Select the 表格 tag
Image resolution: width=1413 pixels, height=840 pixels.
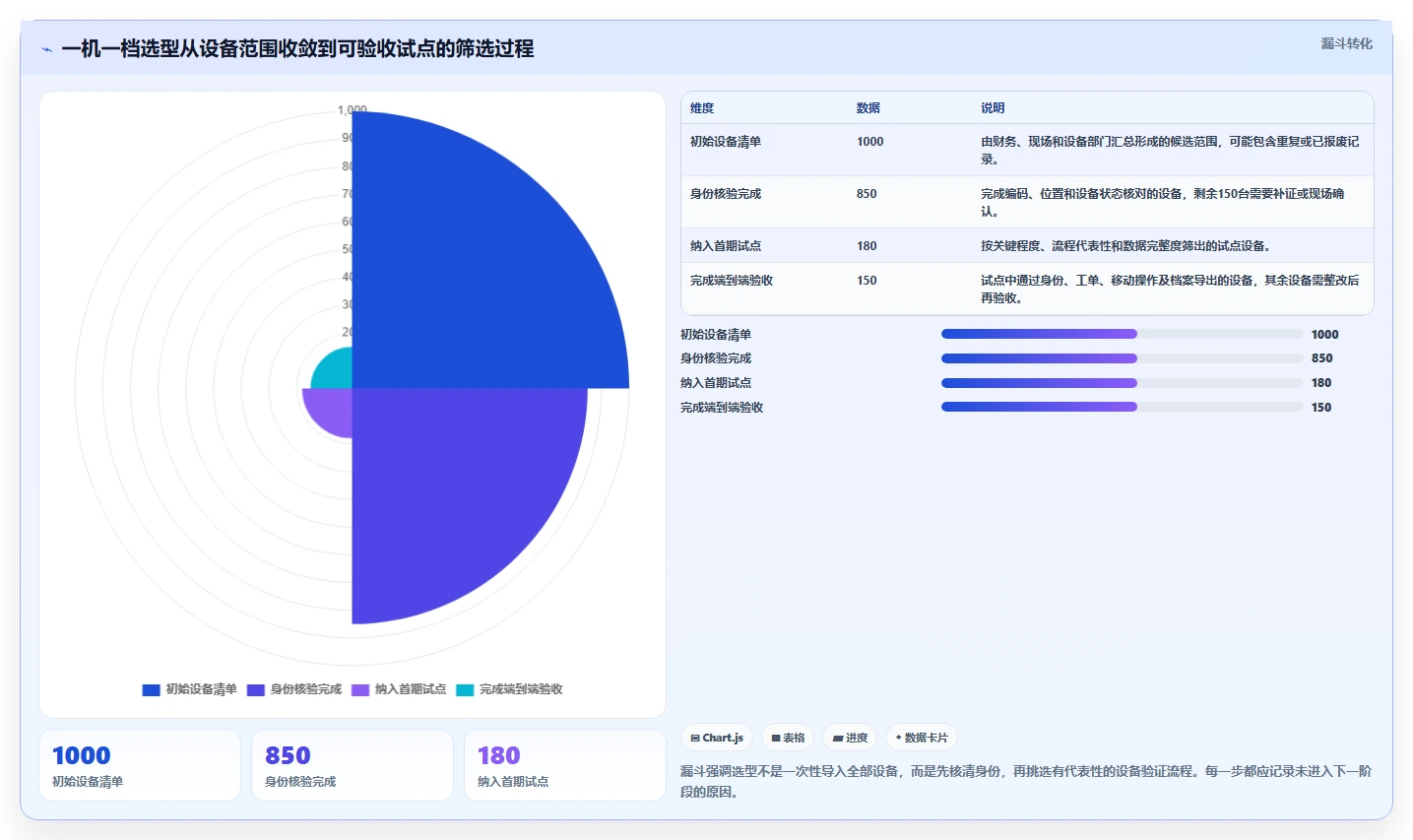tap(788, 738)
